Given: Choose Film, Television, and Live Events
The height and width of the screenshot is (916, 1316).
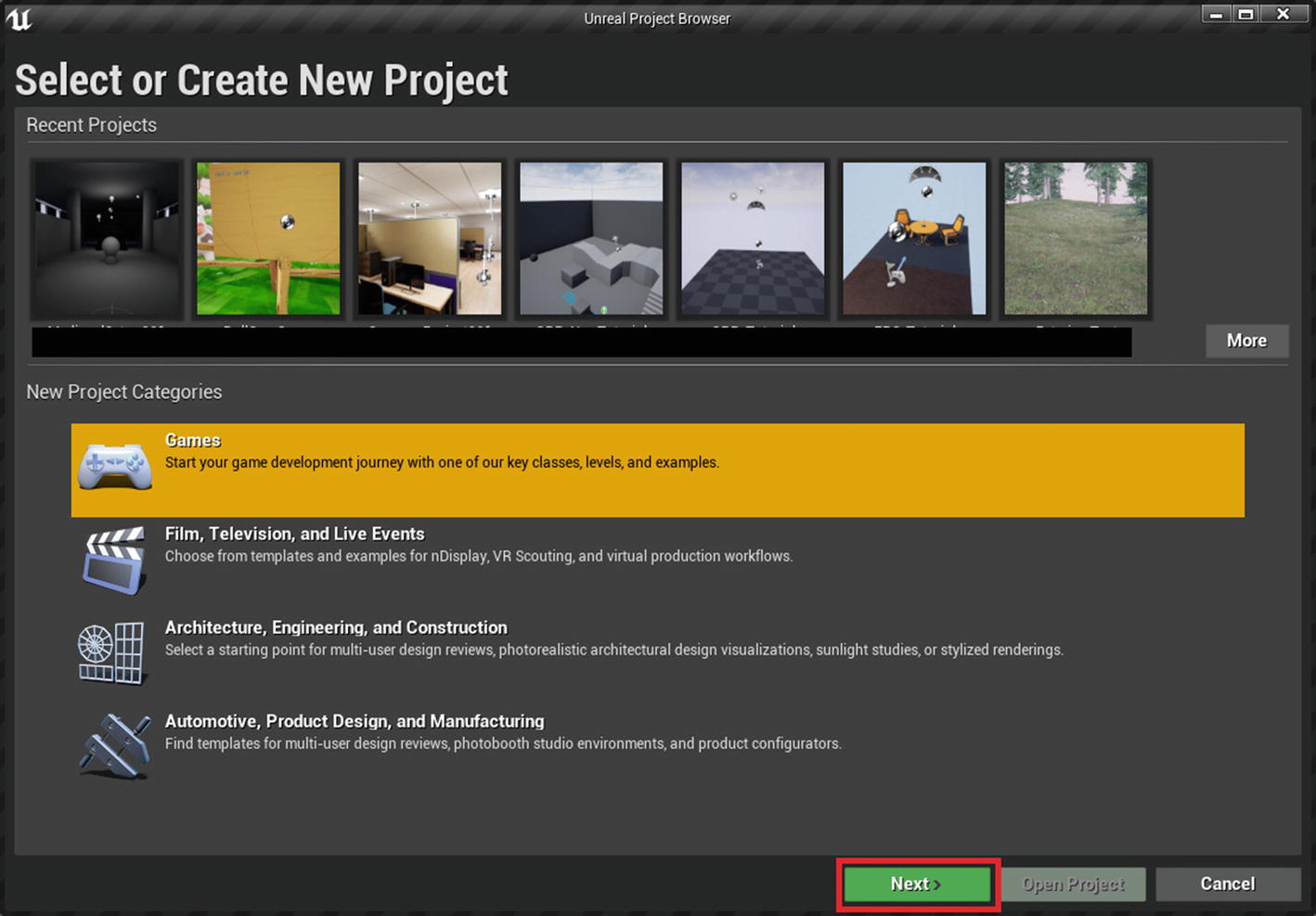Looking at the screenshot, I should pyautogui.click(x=295, y=534).
